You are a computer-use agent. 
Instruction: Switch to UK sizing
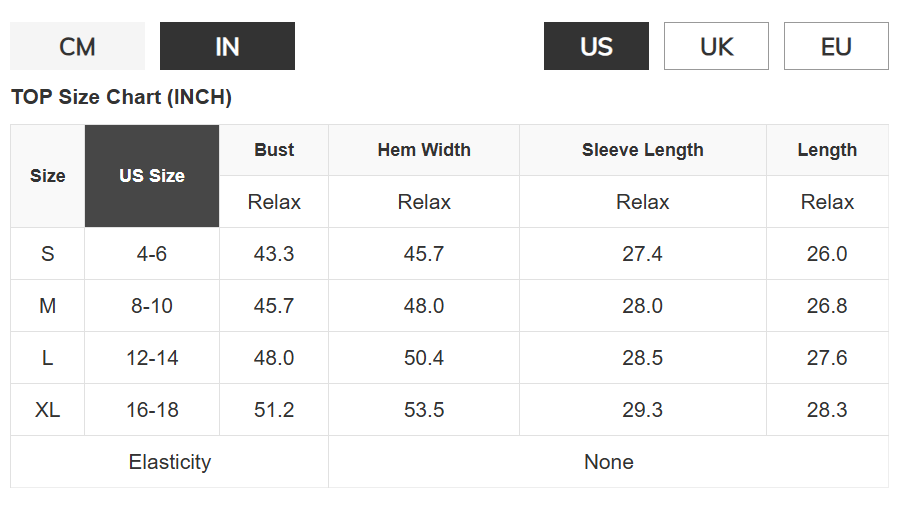[x=716, y=46]
